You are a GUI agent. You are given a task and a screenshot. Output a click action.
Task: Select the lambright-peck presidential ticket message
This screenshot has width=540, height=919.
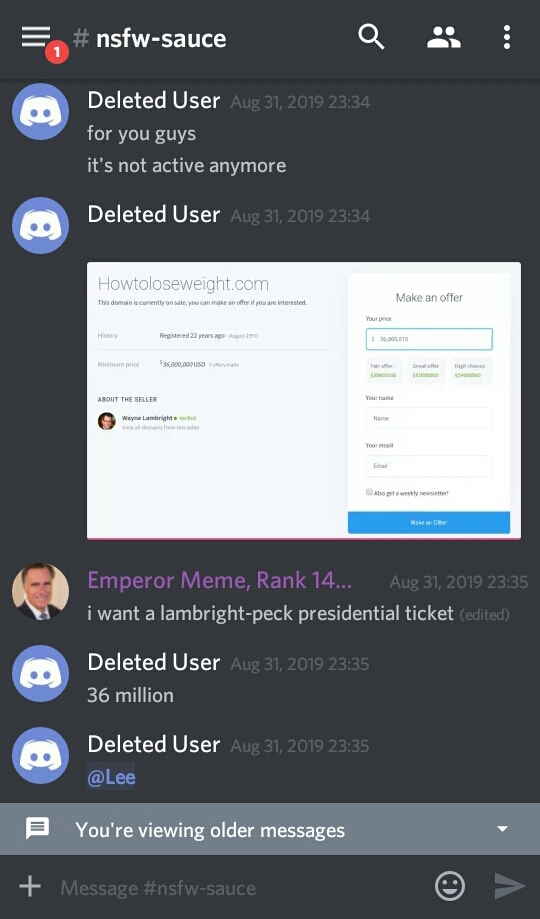(x=270, y=613)
